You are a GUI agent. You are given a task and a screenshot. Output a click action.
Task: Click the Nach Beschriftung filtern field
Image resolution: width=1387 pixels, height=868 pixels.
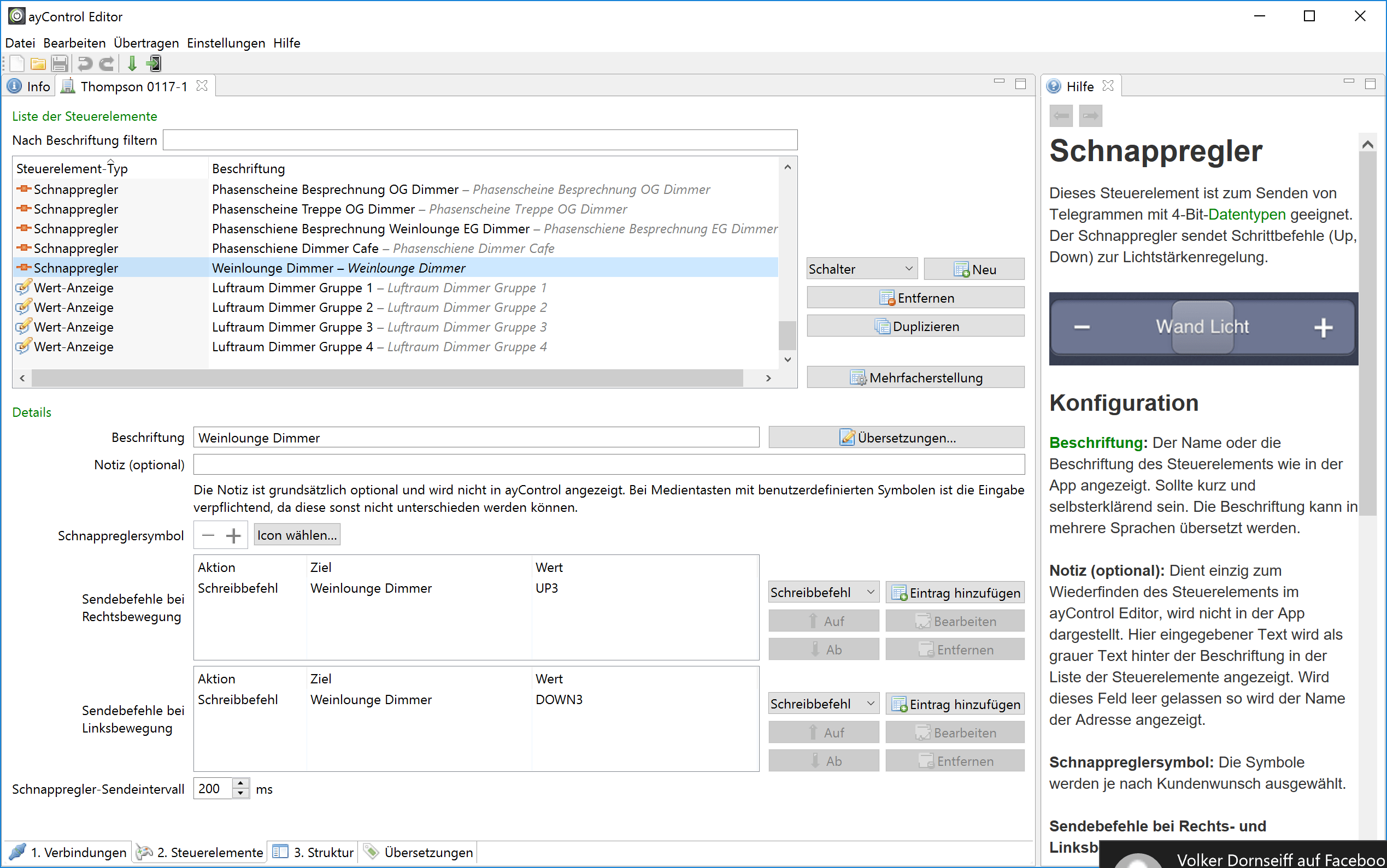[x=480, y=140]
